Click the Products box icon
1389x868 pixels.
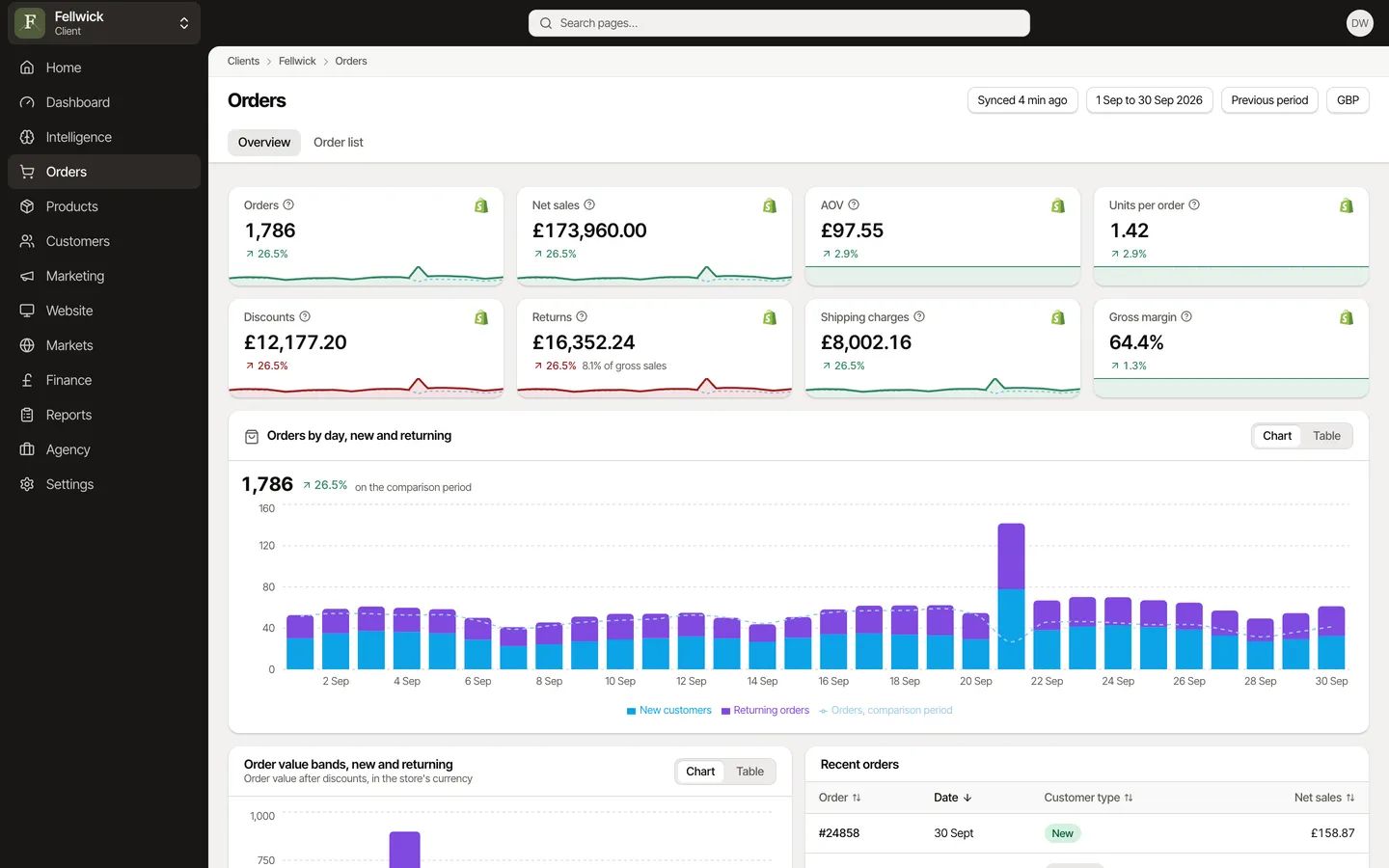27,206
